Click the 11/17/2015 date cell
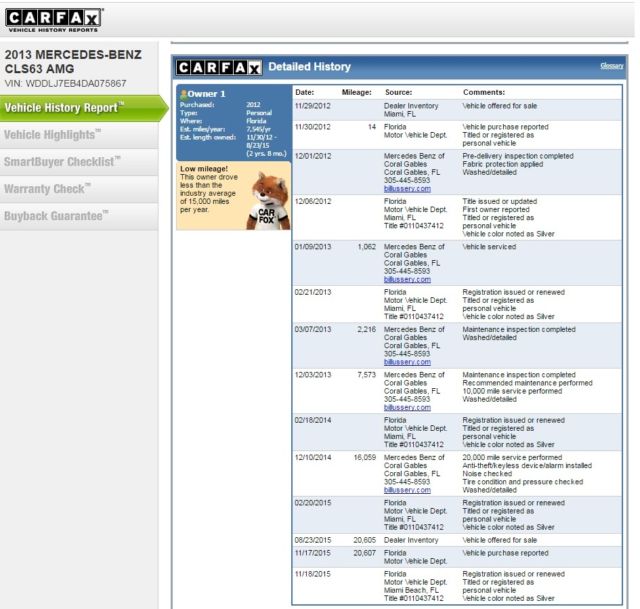This screenshot has height=609, width=640. [x=312, y=553]
